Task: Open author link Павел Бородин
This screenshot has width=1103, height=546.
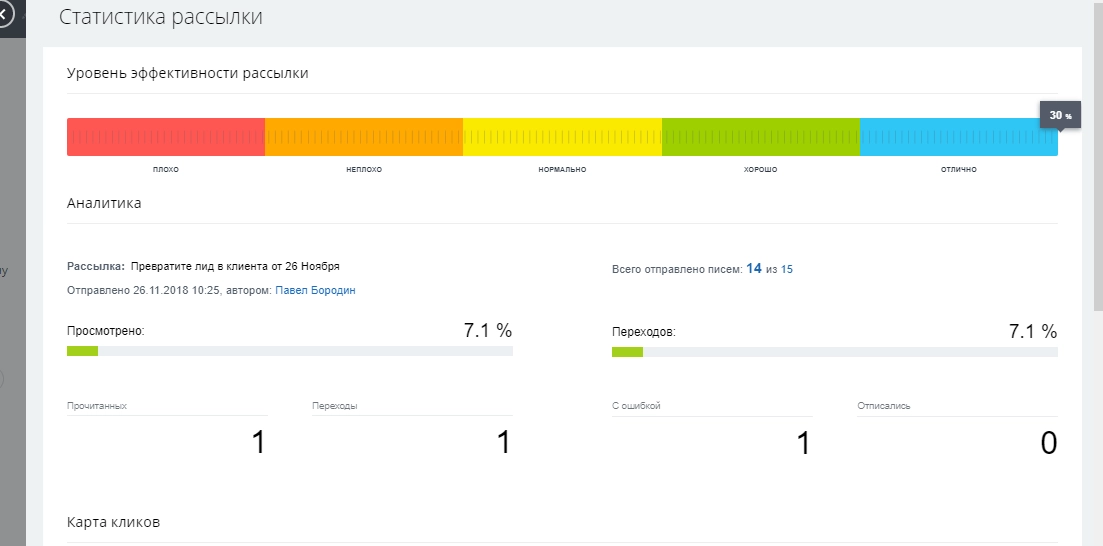Action: pyautogui.click(x=315, y=291)
